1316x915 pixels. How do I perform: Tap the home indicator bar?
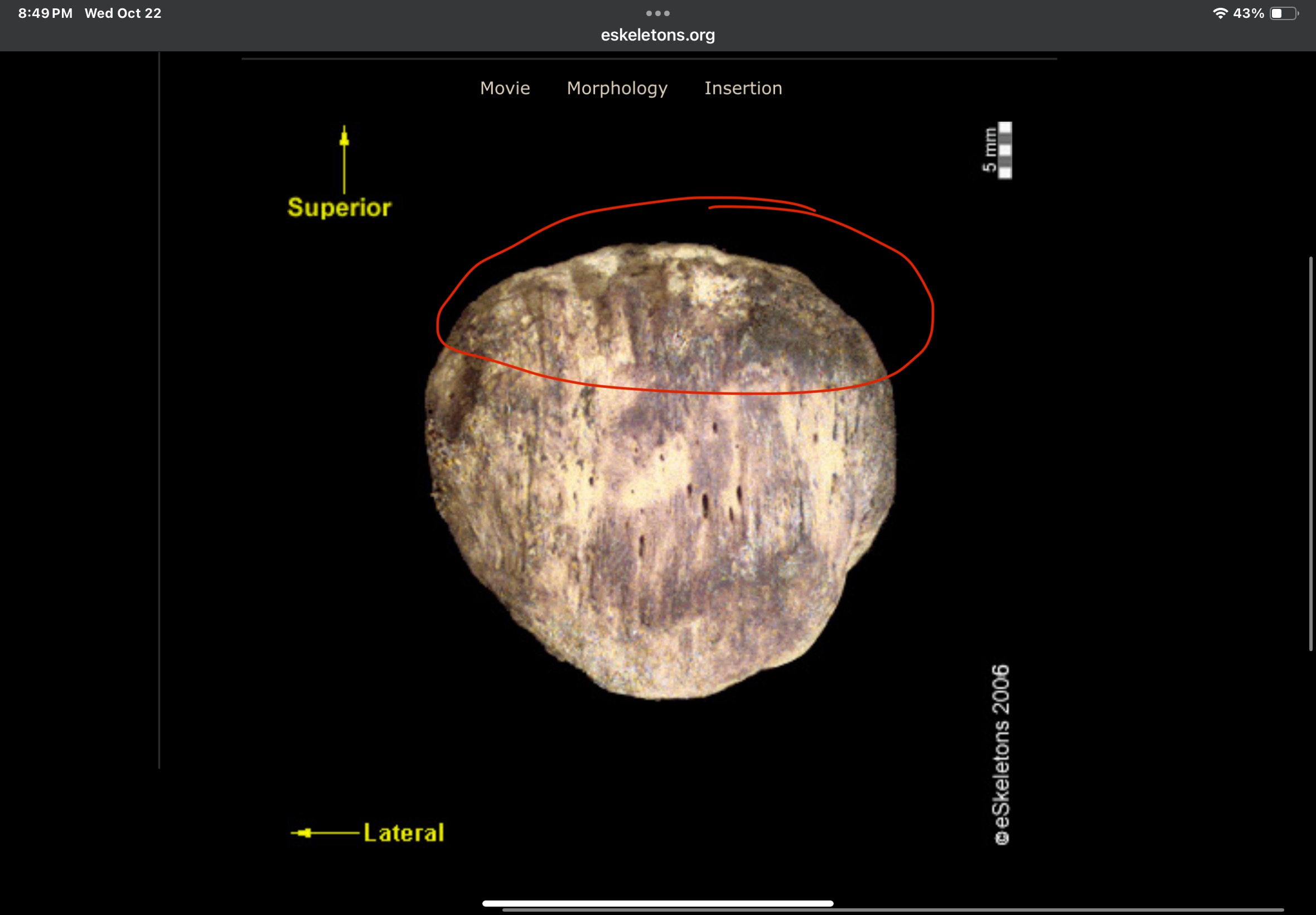click(x=657, y=903)
